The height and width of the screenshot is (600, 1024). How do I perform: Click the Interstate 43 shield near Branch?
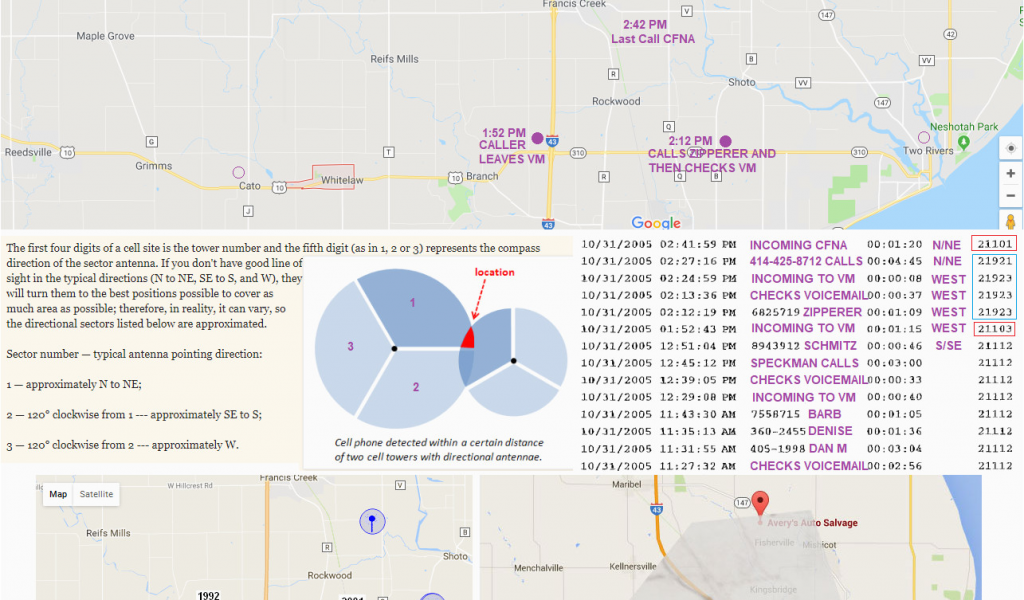(x=552, y=141)
